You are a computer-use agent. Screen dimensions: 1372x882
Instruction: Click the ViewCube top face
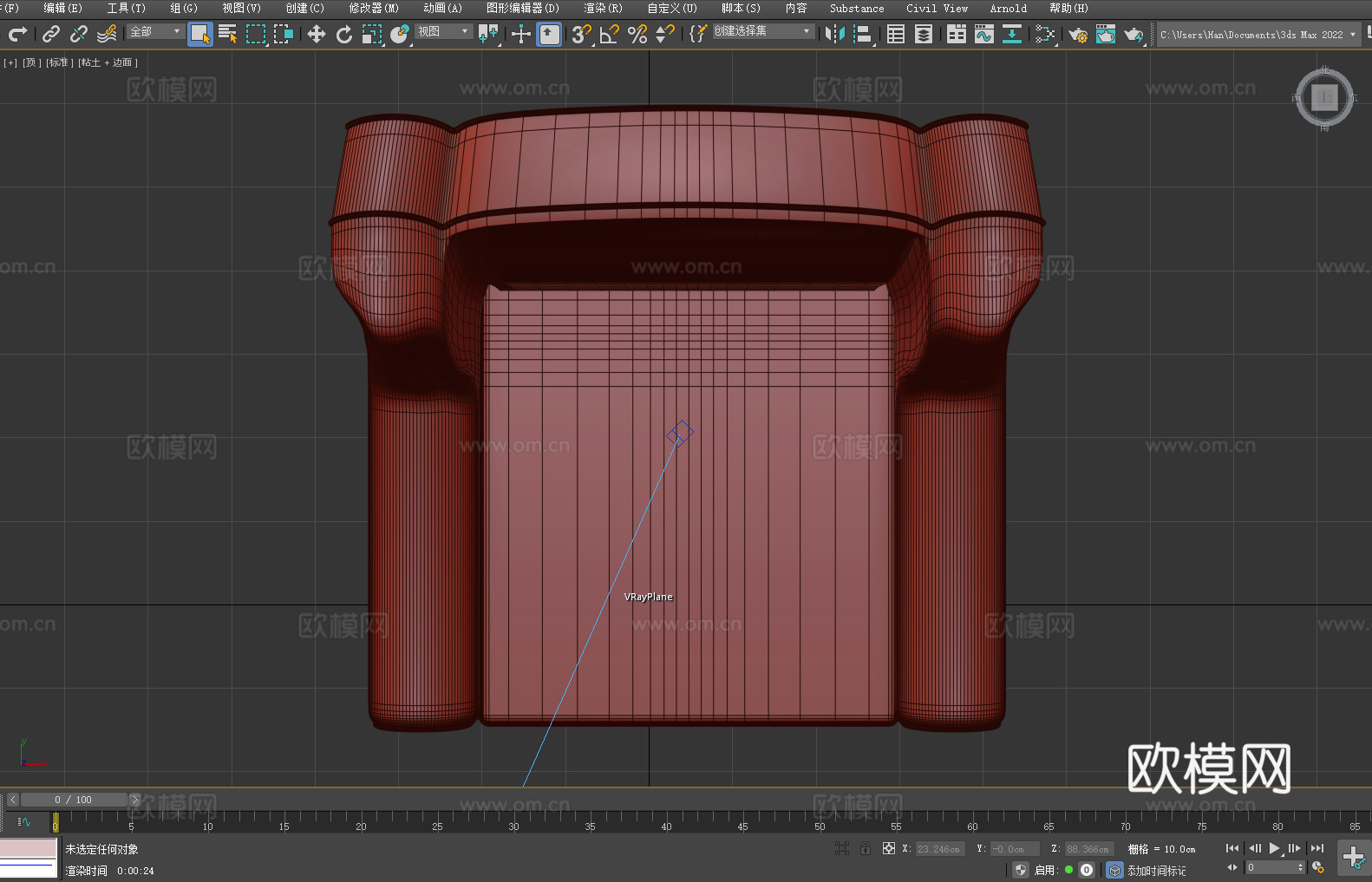1324,97
